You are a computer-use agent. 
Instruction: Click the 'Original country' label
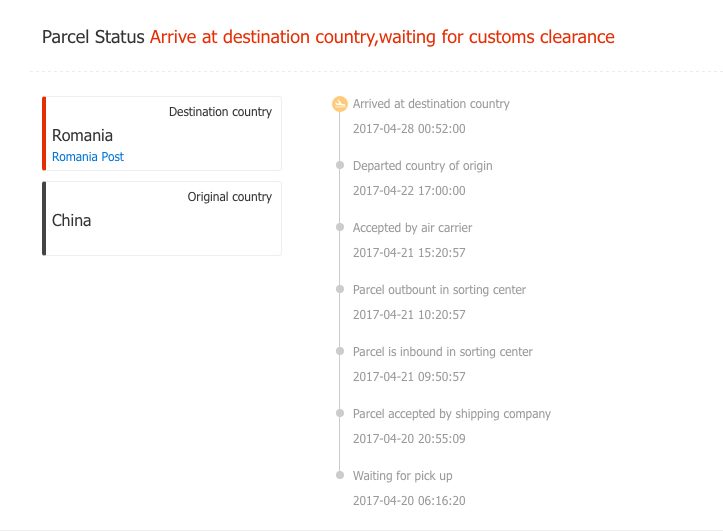[x=229, y=197]
